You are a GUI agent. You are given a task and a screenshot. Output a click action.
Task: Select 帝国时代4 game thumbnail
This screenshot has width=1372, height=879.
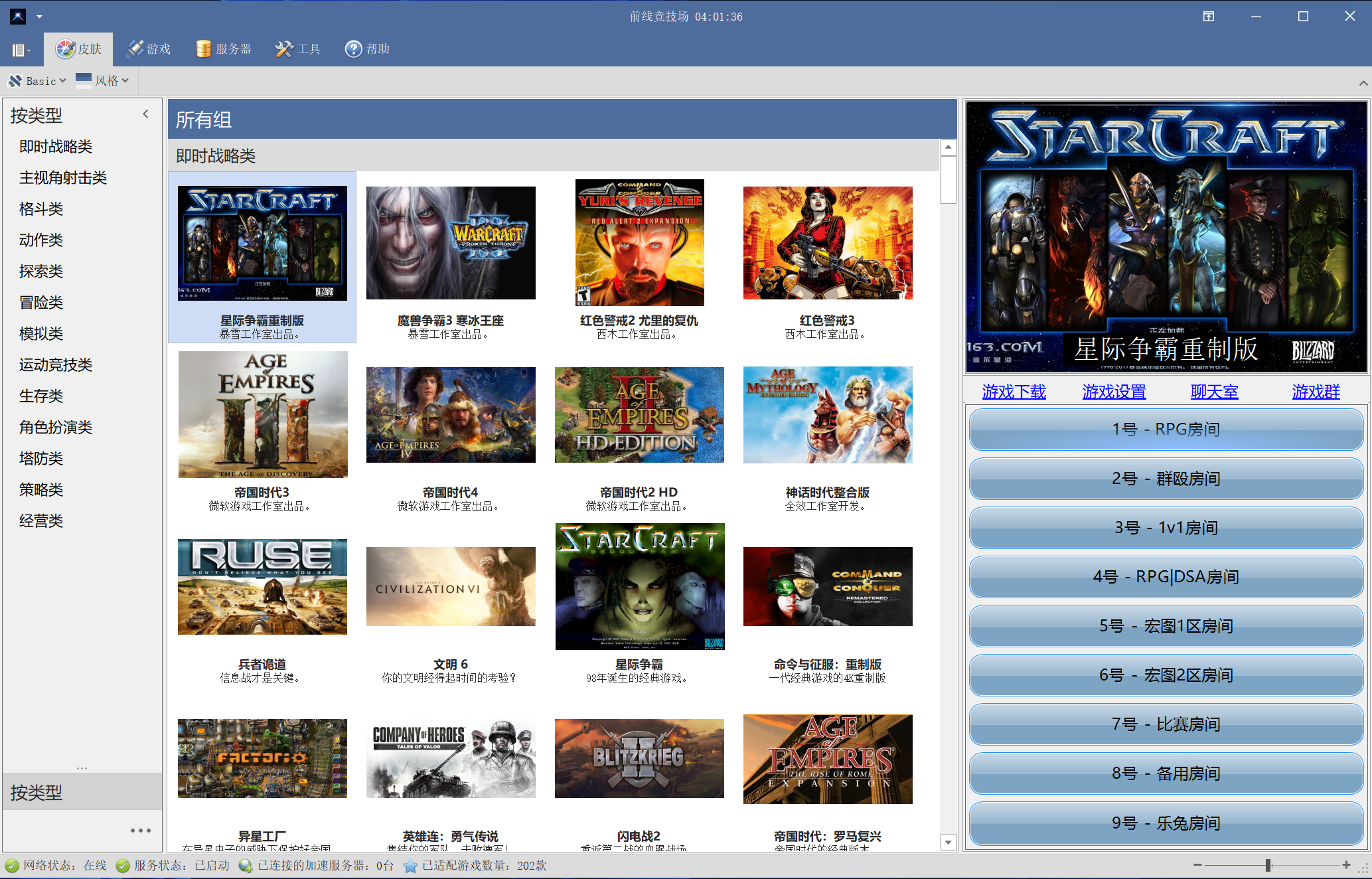tap(451, 415)
